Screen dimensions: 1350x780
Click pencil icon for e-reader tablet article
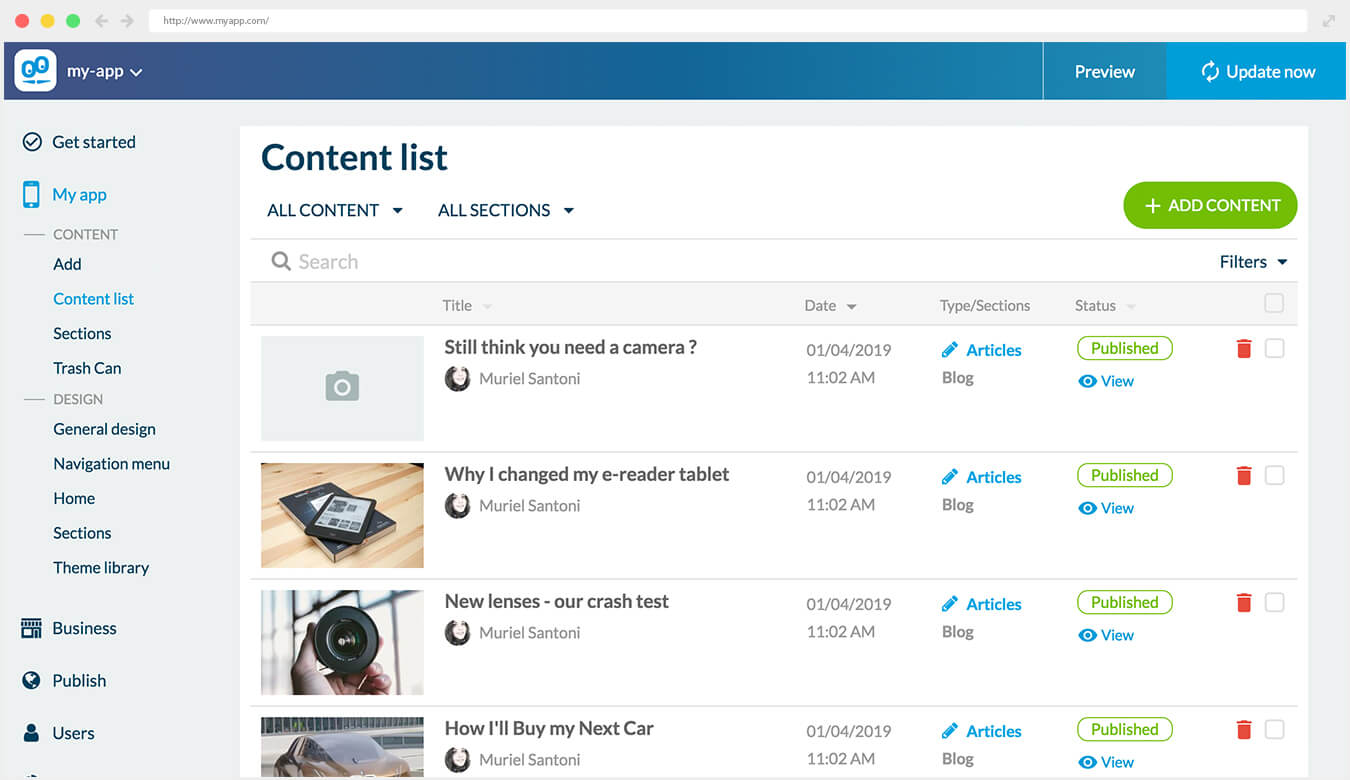tap(950, 477)
